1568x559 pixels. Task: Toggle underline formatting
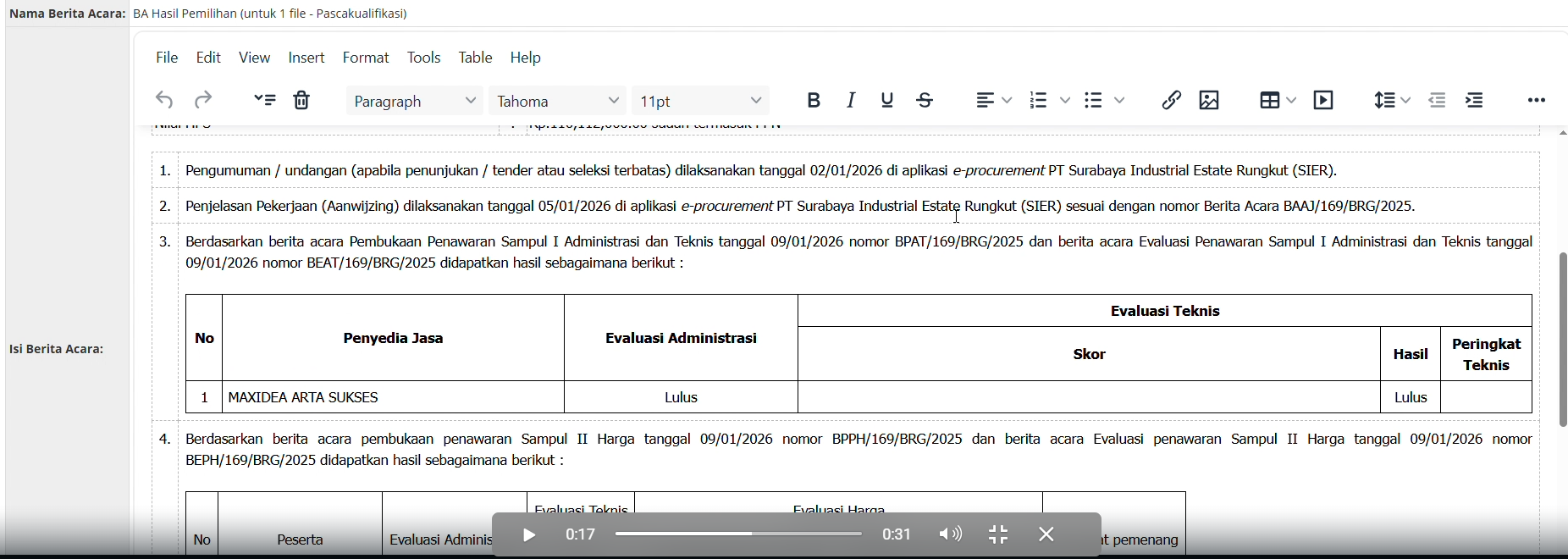pos(887,101)
